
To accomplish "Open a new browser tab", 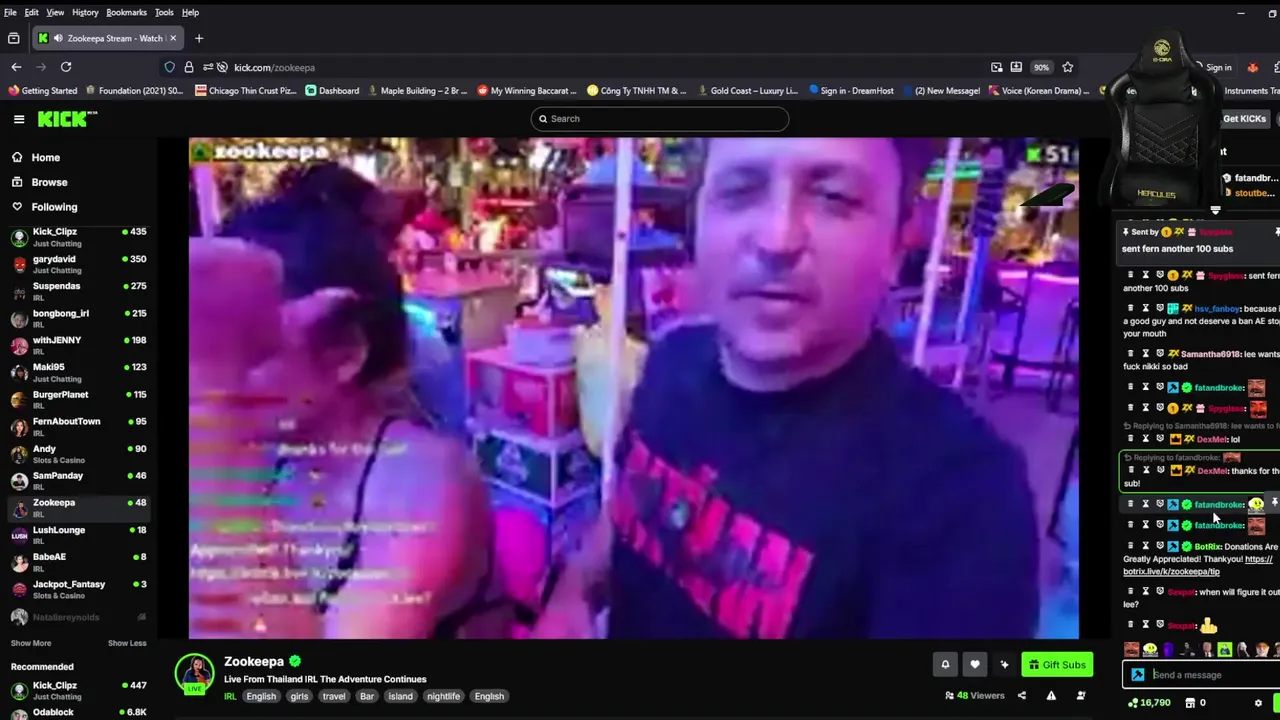I will pyautogui.click(x=199, y=38).
